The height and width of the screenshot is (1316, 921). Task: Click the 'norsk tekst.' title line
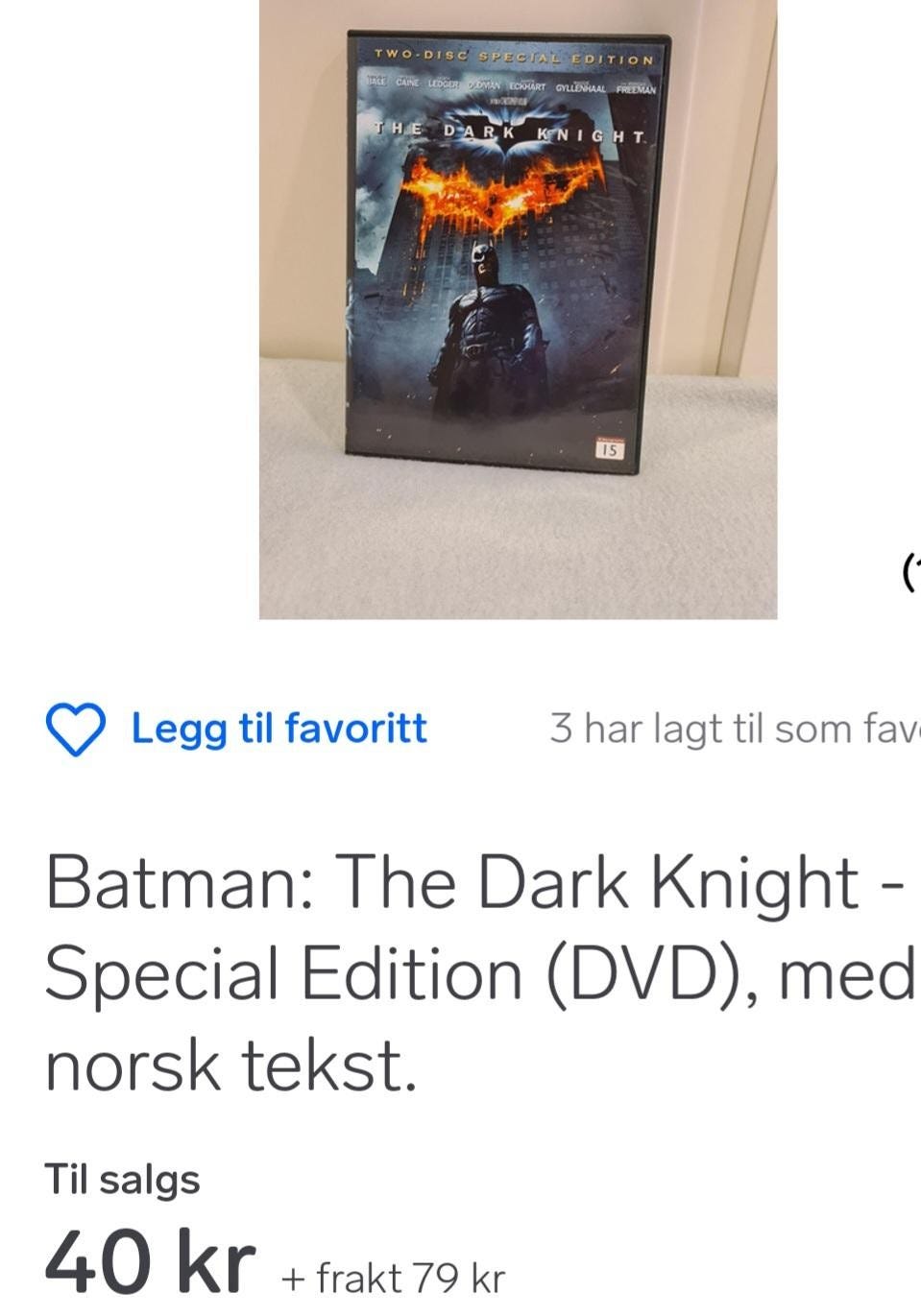(x=231, y=1065)
